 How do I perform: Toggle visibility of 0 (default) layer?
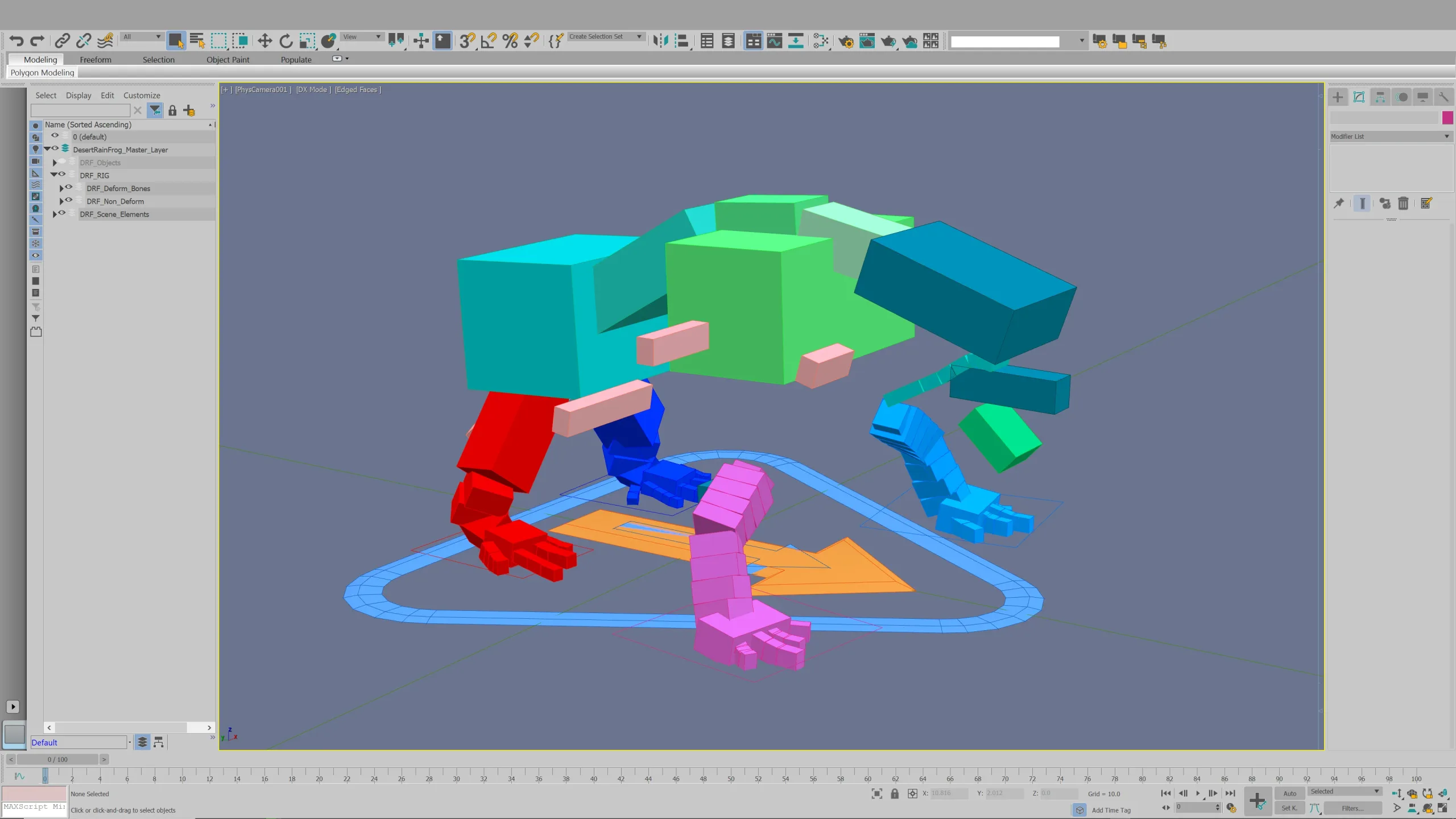click(55, 136)
